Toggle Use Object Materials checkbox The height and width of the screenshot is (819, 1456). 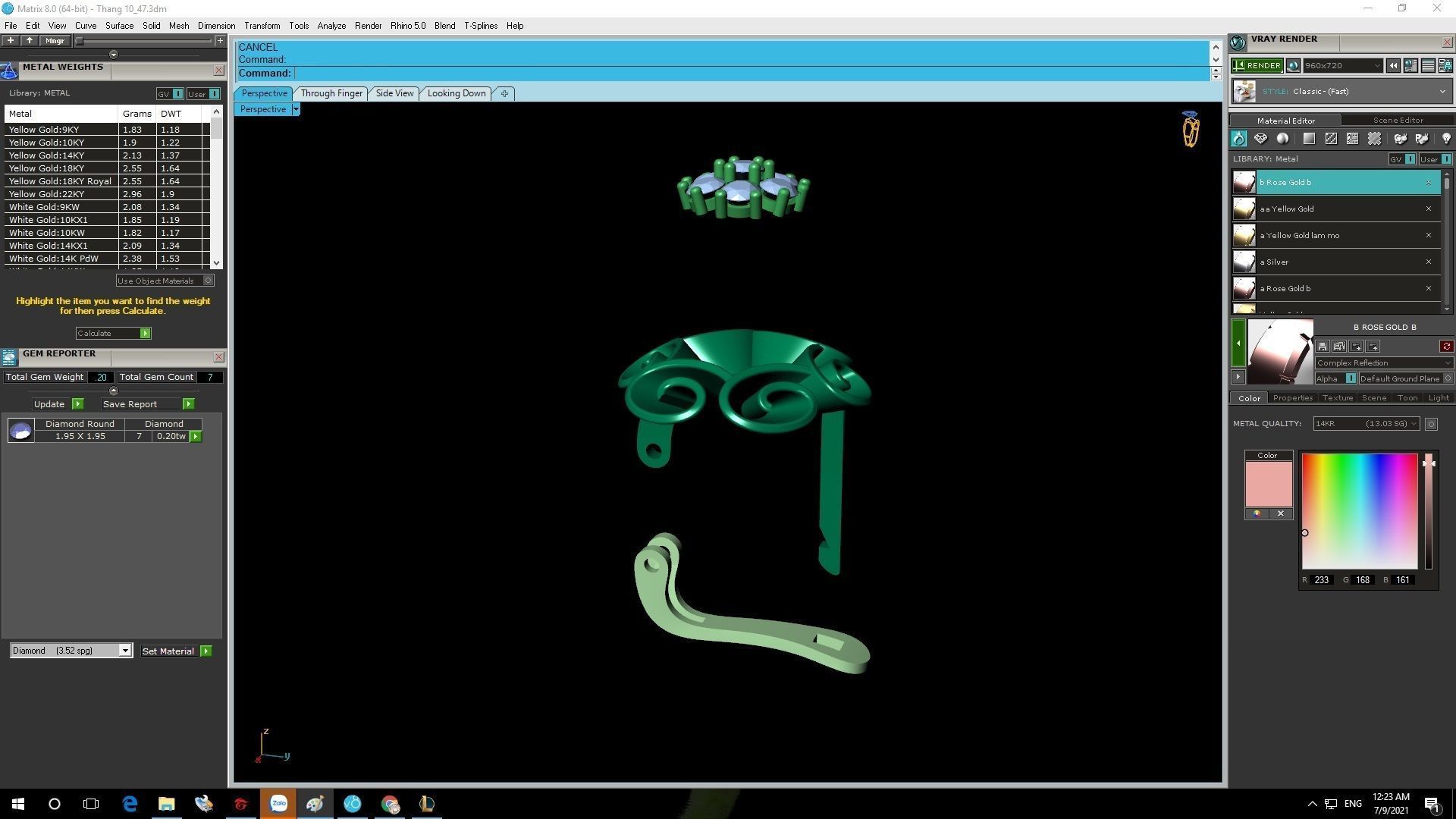209,281
